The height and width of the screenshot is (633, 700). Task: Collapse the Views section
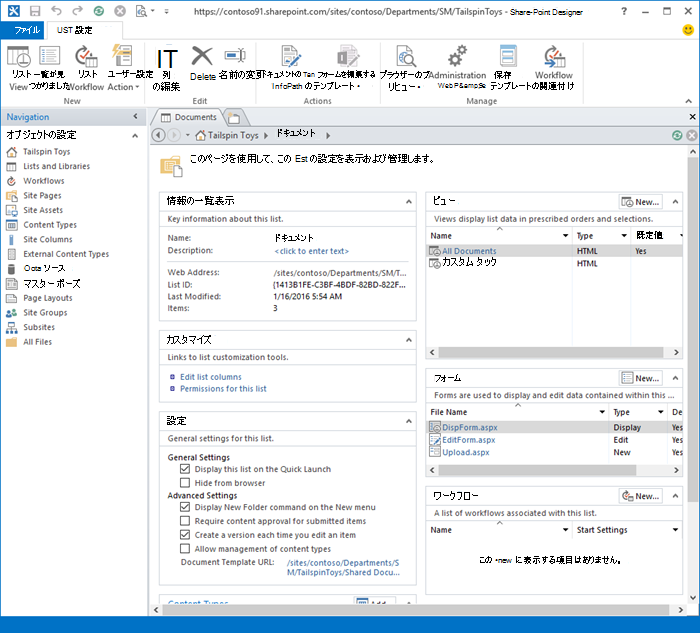(x=675, y=202)
